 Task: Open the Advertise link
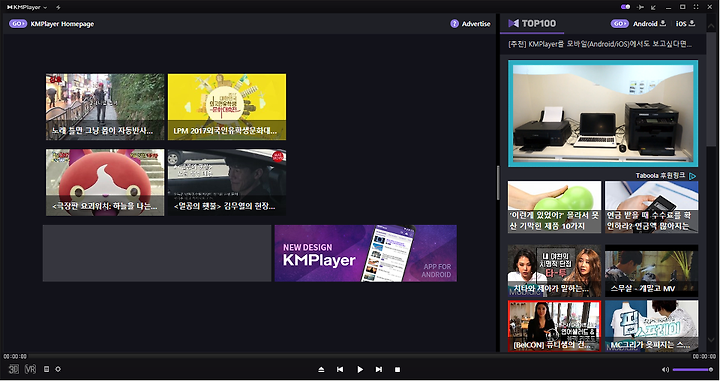[476, 24]
